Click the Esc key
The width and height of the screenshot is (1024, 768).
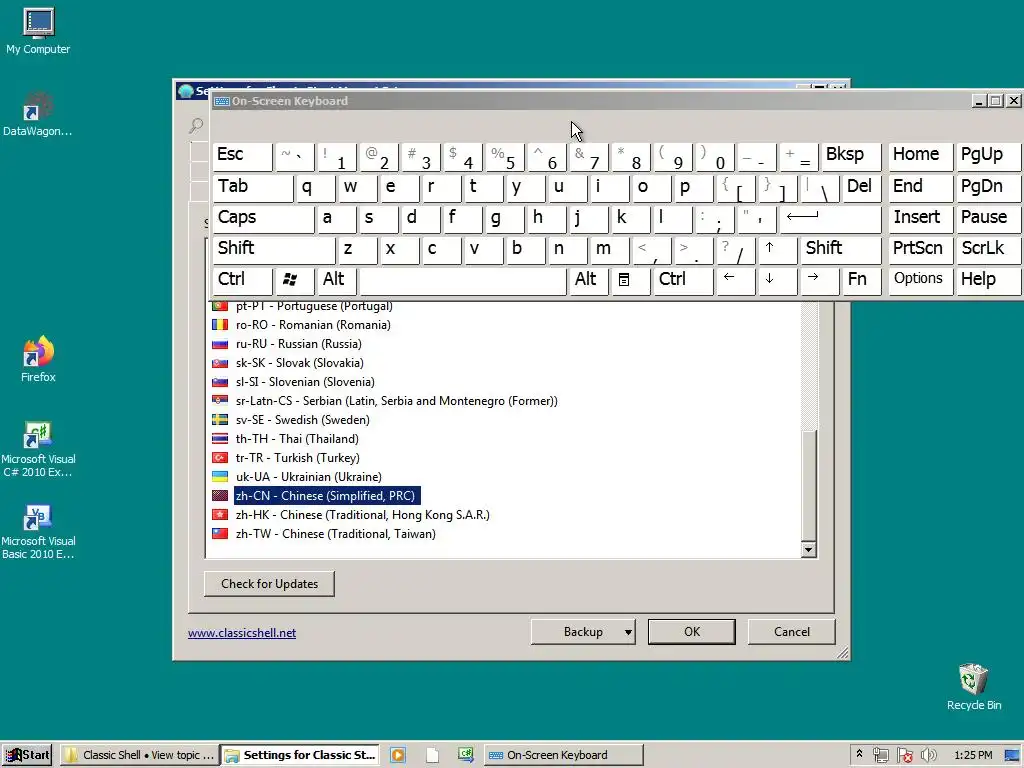click(x=242, y=156)
